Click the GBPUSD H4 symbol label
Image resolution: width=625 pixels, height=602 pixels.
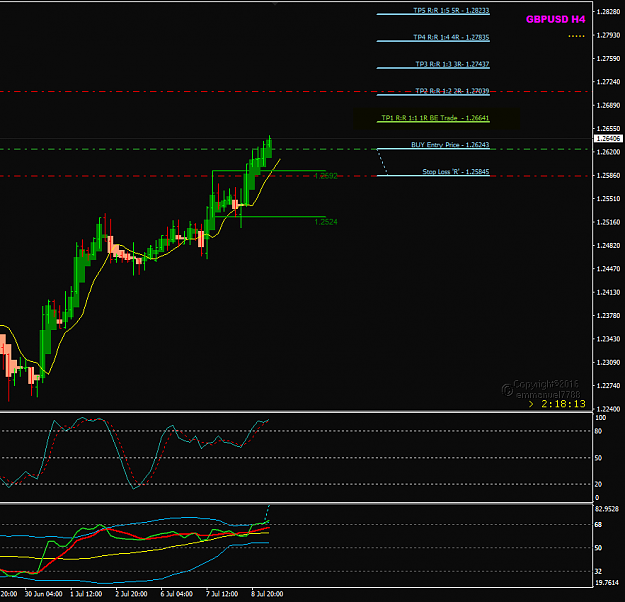pos(555,19)
